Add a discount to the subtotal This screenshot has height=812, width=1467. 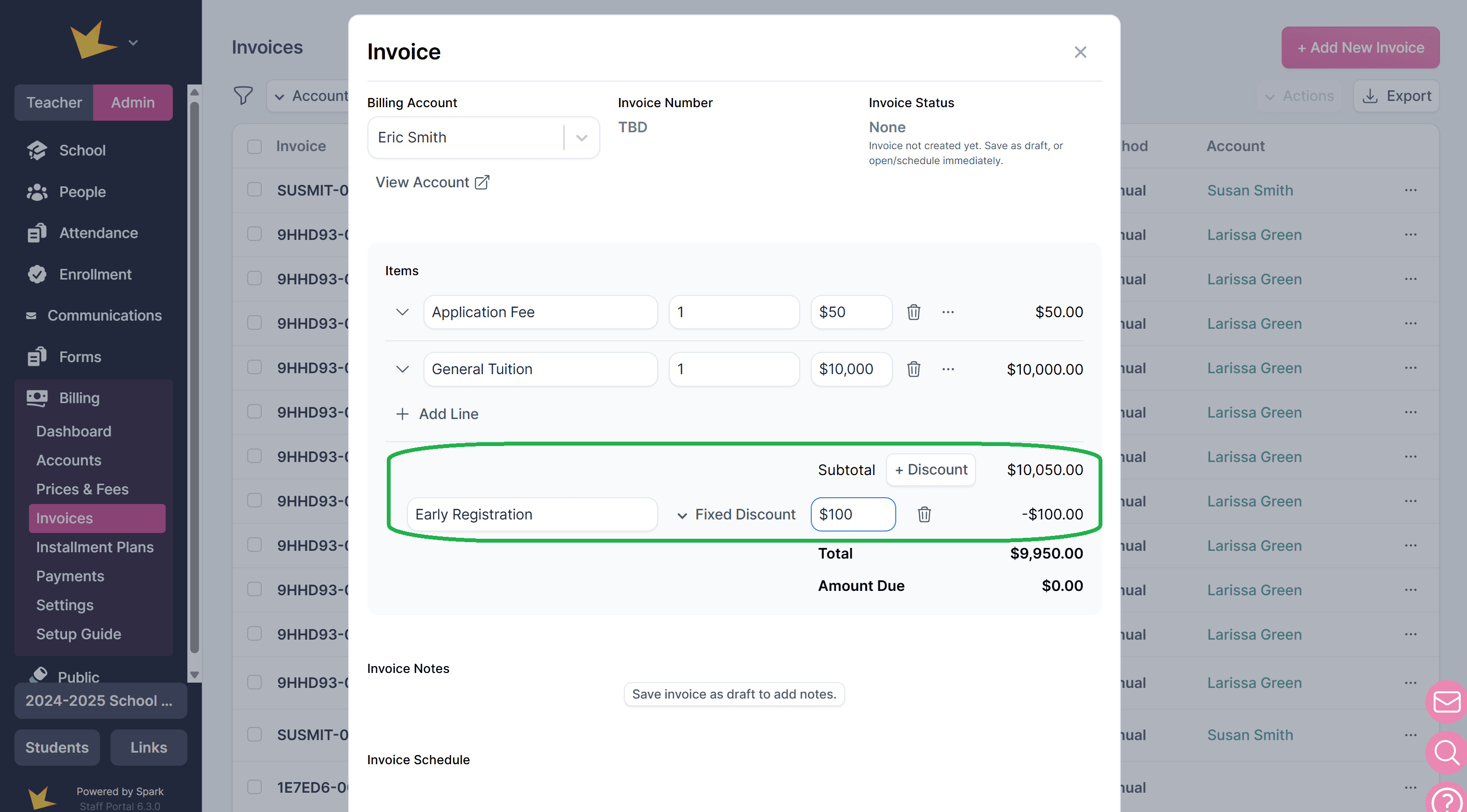coord(931,470)
